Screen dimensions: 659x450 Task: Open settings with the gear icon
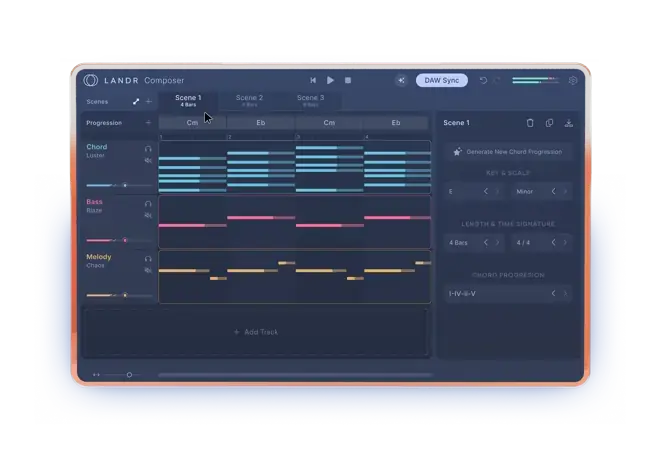573,80
